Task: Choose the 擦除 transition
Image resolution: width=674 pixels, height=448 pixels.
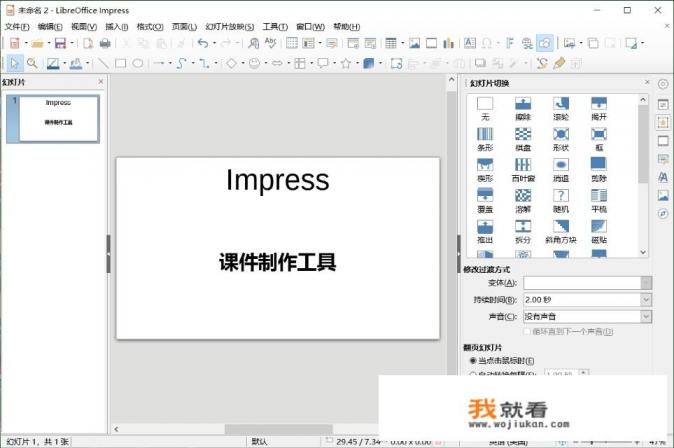Action: pyautogui.click(x=523, y=108)
